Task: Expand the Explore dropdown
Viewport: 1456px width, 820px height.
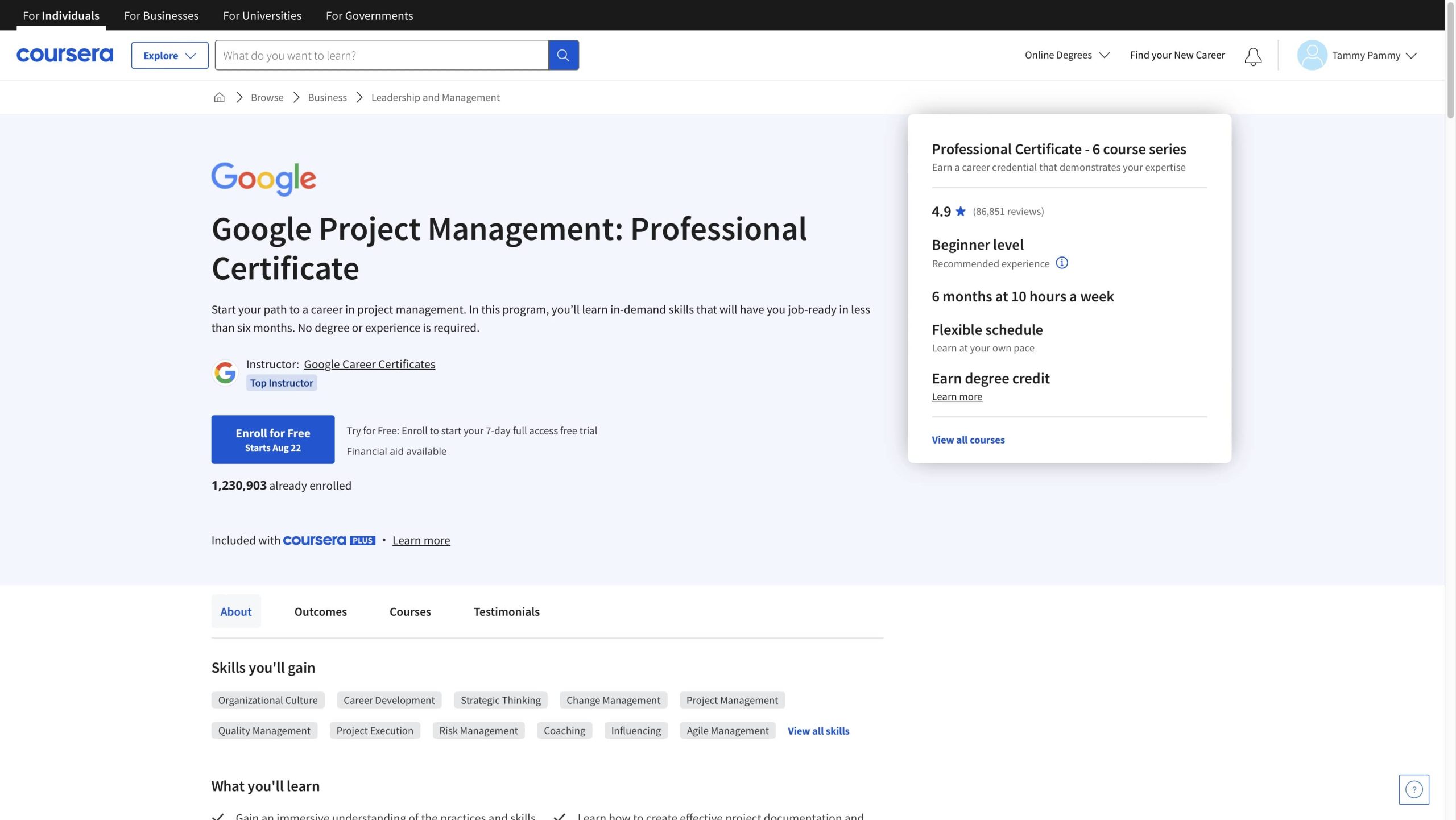Action: point(169,55)
